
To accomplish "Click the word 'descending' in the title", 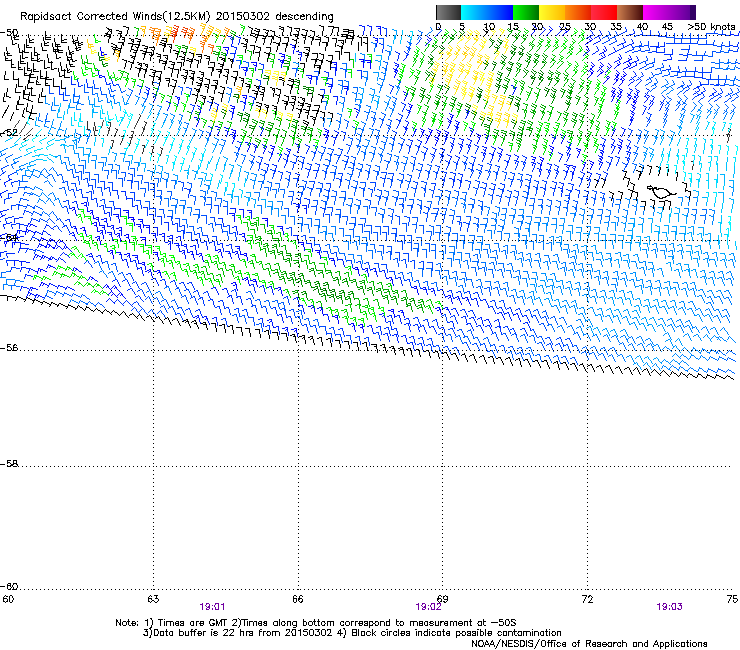I will (x=304, y=17).
